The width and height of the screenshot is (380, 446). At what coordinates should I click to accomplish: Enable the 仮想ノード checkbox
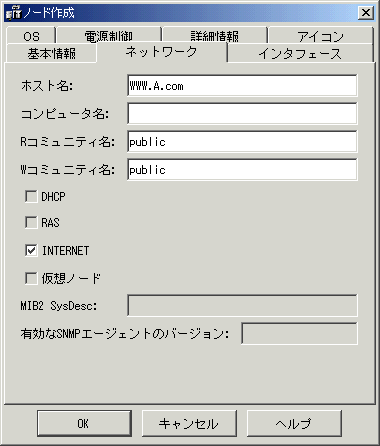click(x=31, y=278)
